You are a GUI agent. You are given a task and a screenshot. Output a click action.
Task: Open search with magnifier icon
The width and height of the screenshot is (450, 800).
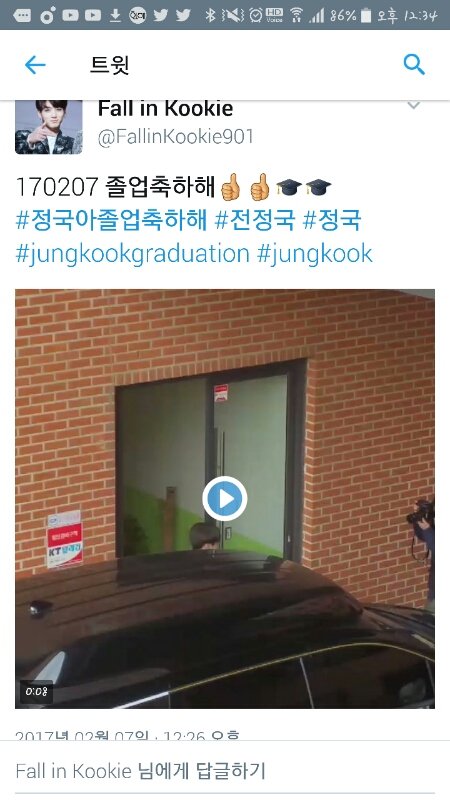[x=414, y=65]
